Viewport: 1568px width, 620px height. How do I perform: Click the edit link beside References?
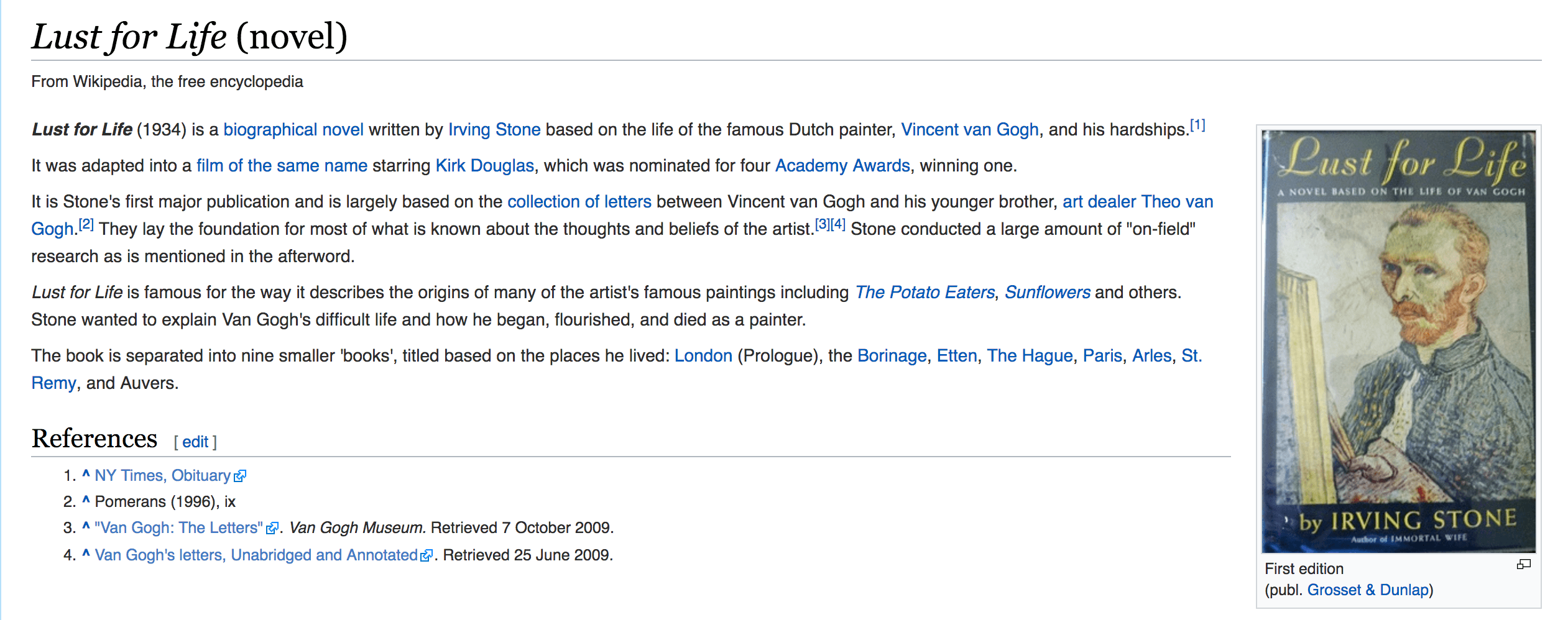coord(195,442)
